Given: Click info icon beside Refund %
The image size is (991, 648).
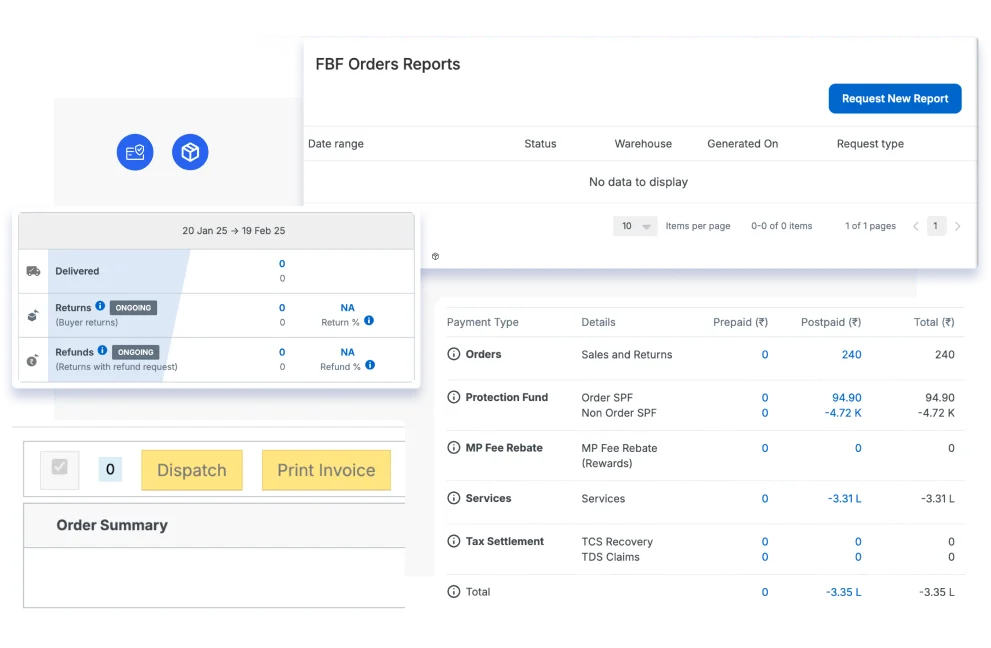Looking at the screenshot, I should (x=369, y=365).
